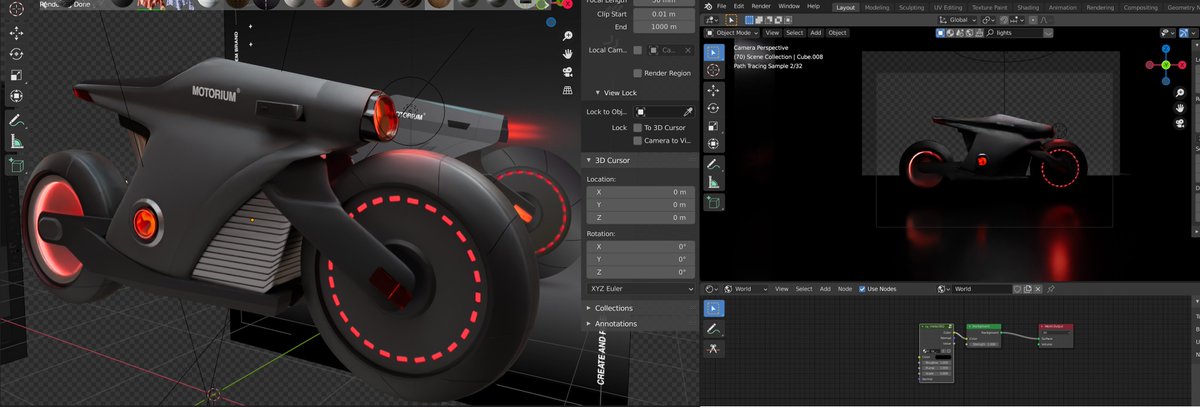Enable Lock Camera to View checkbox
The height and width of the screenshot is (407, 1200).
(637, 141)
